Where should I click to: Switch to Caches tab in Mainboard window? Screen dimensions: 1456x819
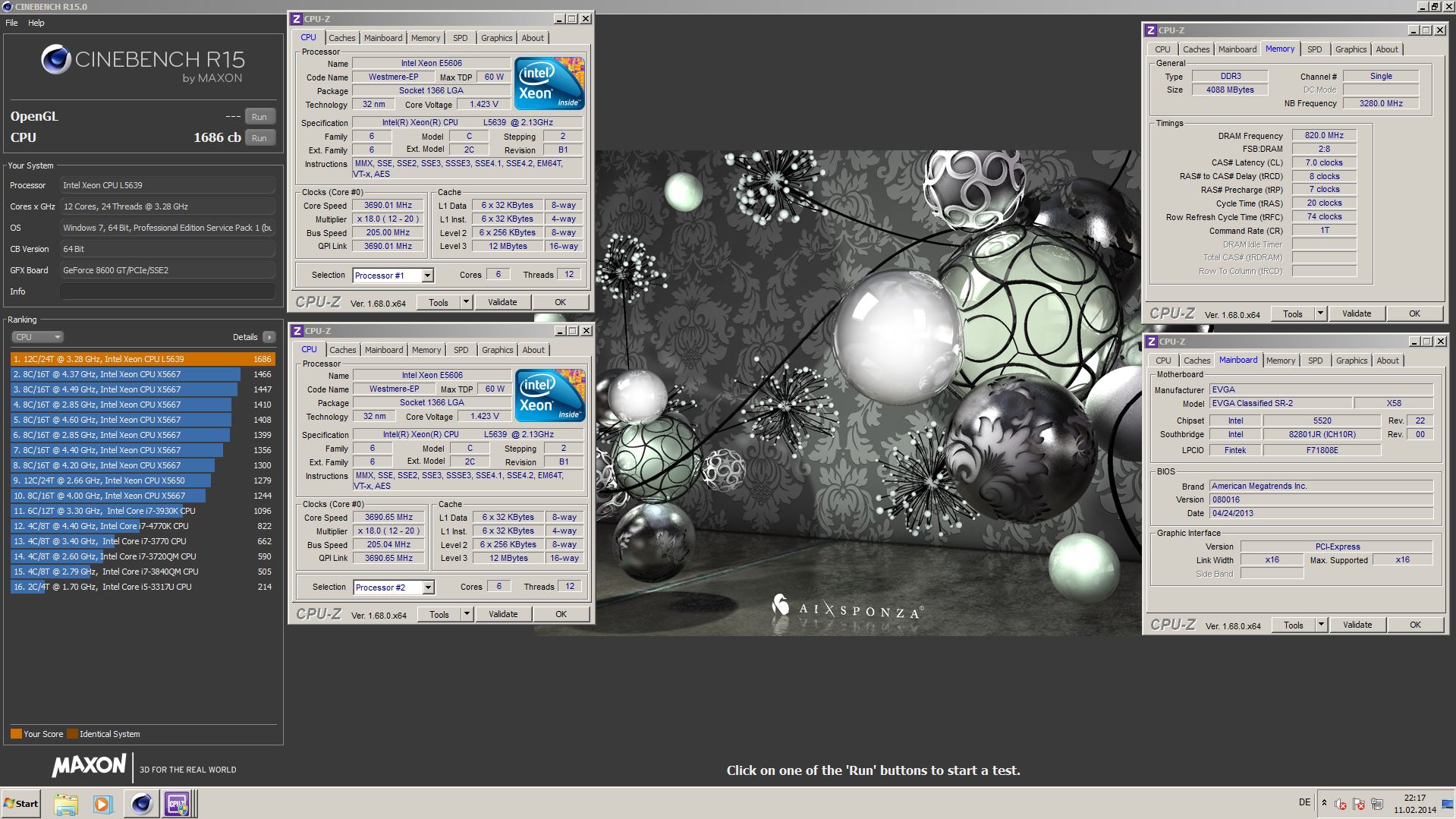(x=1197, y=361)
